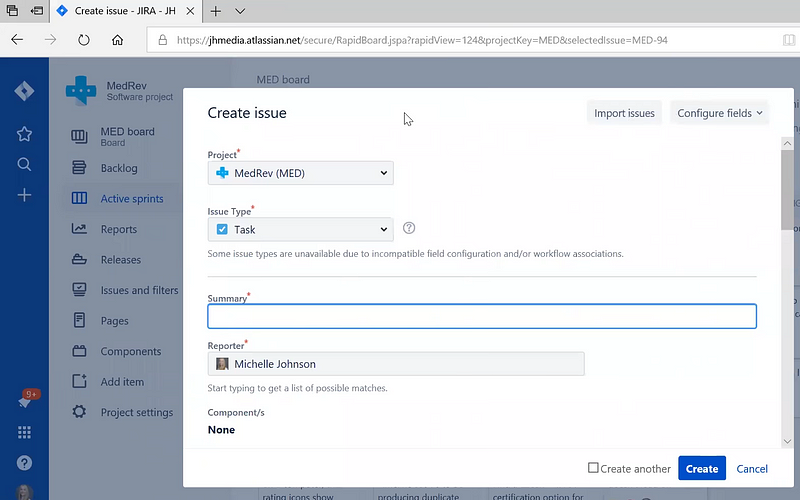
Task: Click the dialog scrollbar down arrow
Action: (x=787, y=441)
